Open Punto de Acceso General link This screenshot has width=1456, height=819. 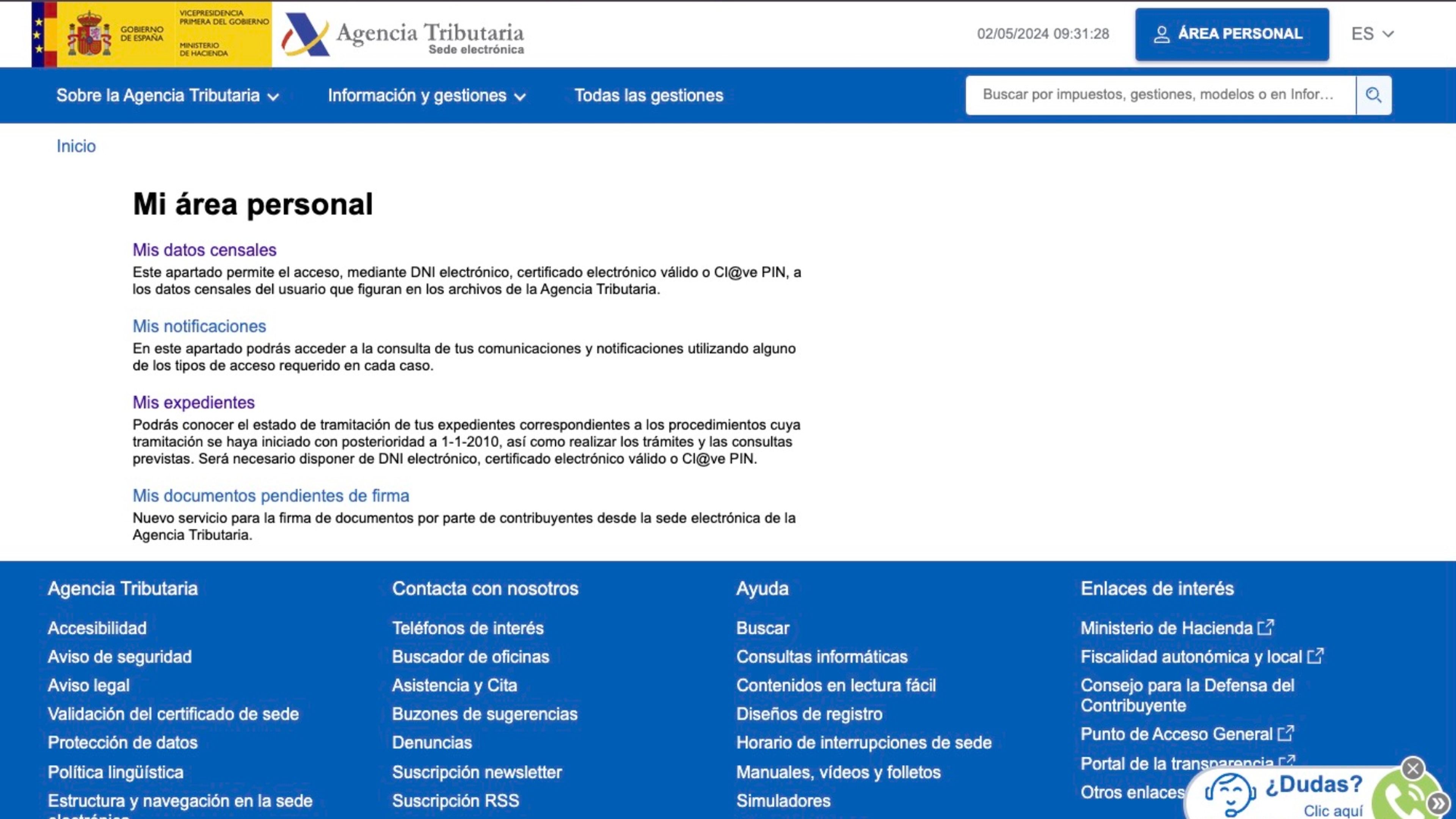(x=1188, y=734)
